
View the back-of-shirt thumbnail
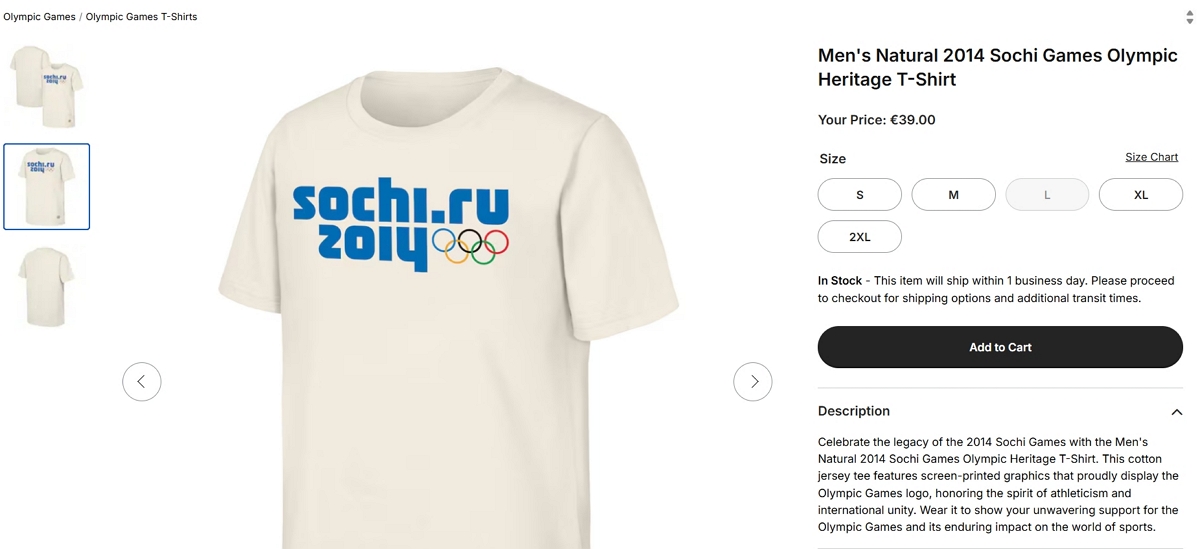pyautogui.click(x=46, y=287)
